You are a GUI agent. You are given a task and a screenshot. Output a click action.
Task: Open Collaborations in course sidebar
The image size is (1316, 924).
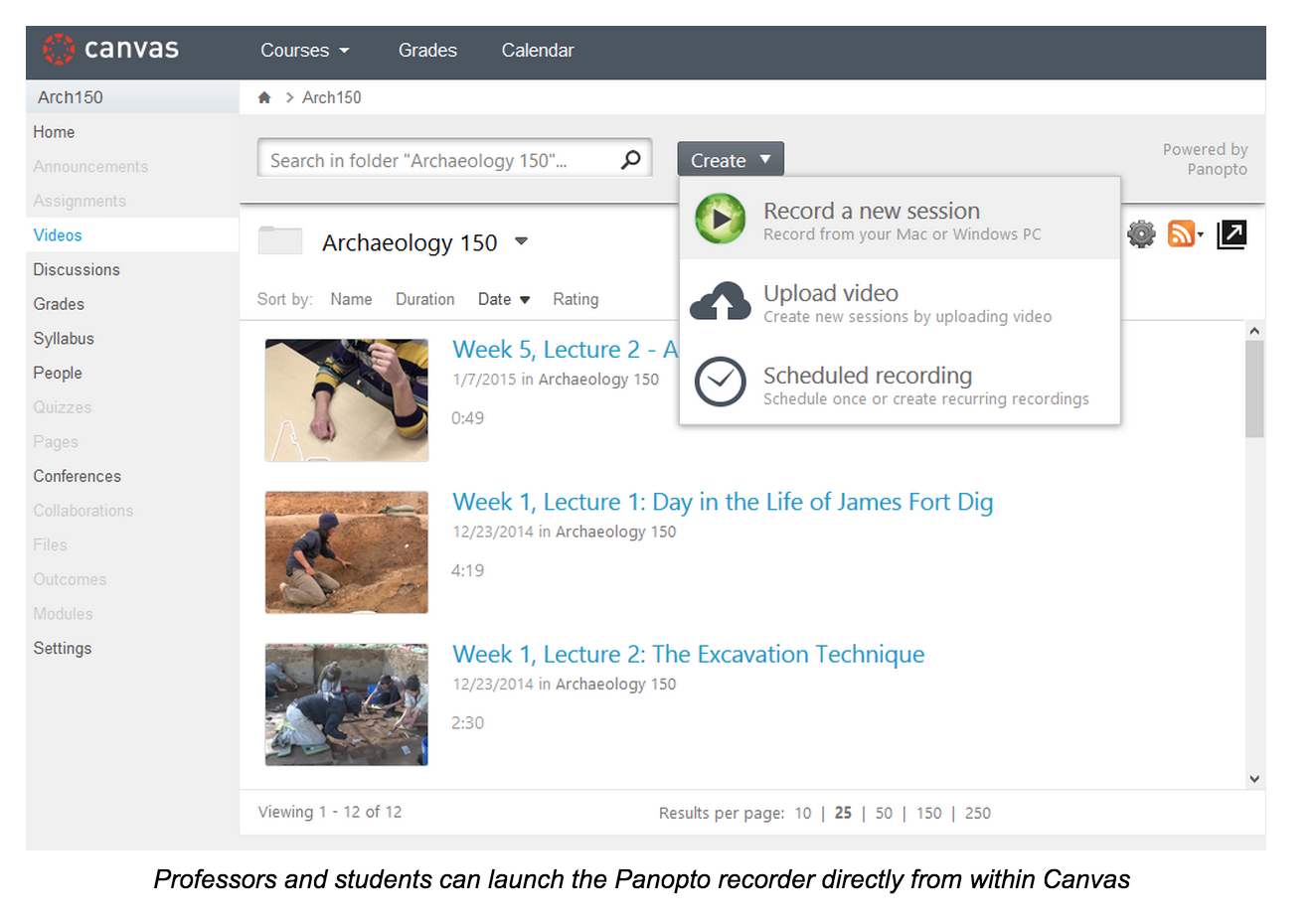coord(83,511)
